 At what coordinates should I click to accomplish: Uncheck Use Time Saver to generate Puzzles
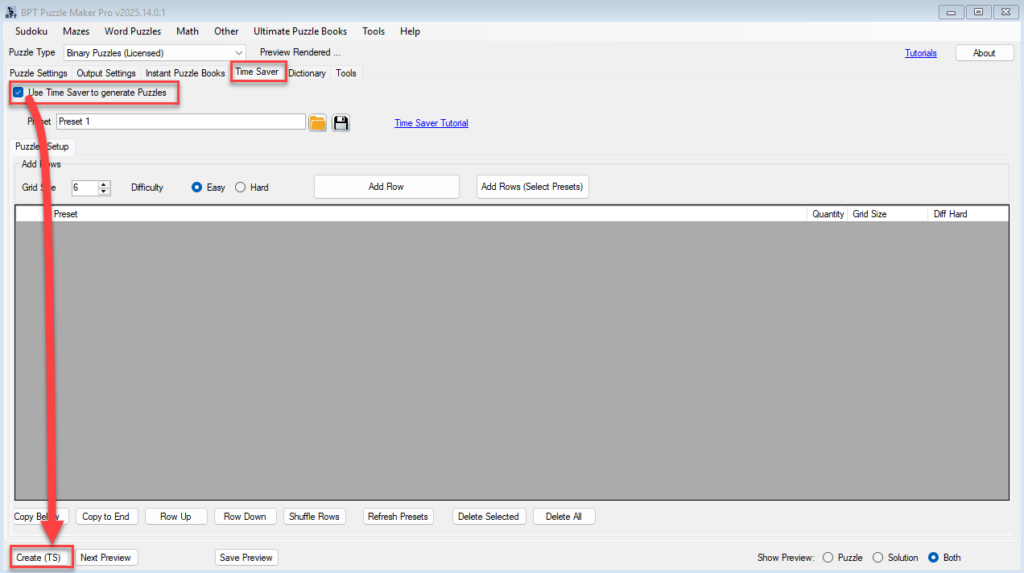(19, 92)
